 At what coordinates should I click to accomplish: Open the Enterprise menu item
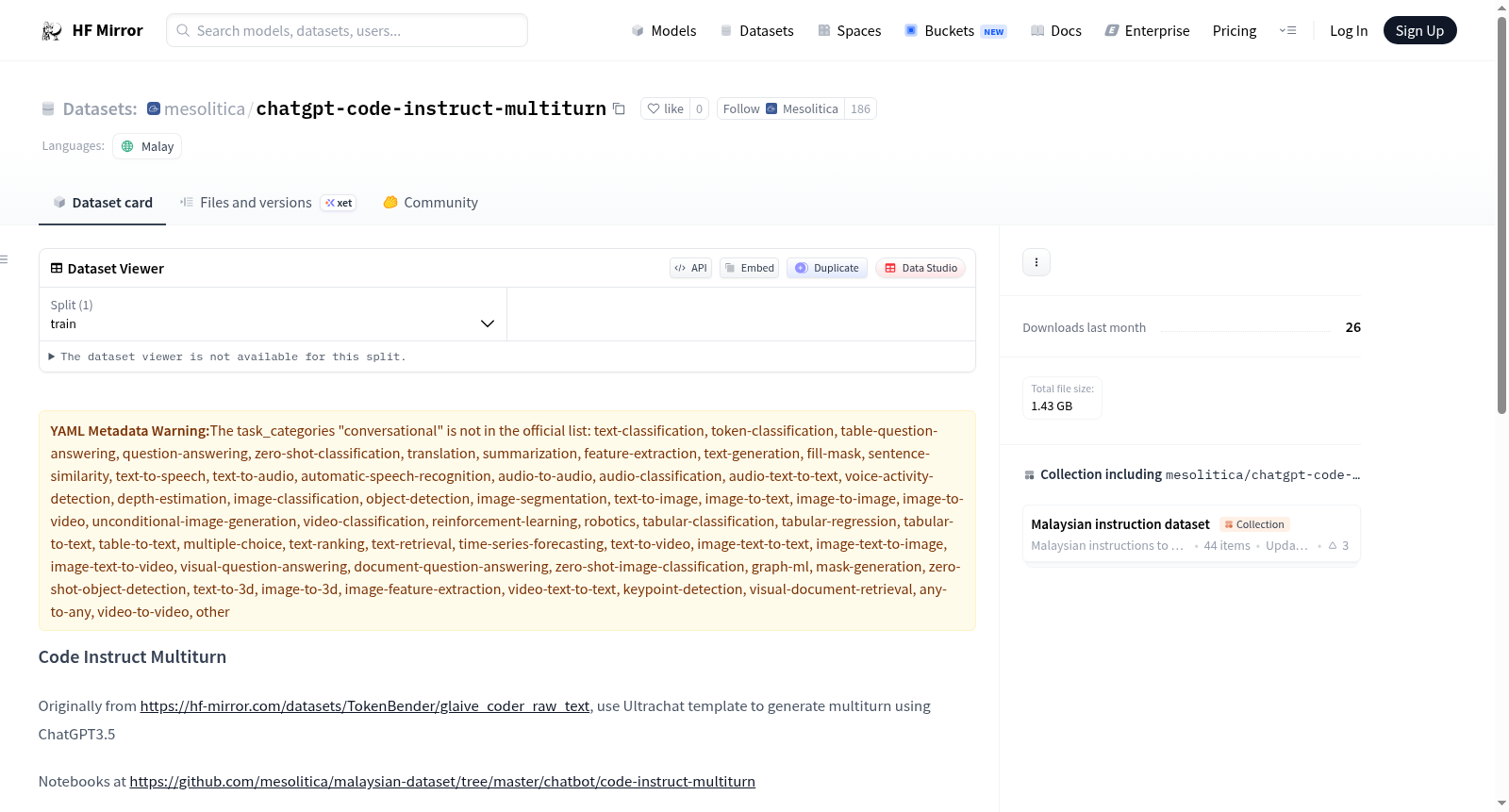point(1147,30)
